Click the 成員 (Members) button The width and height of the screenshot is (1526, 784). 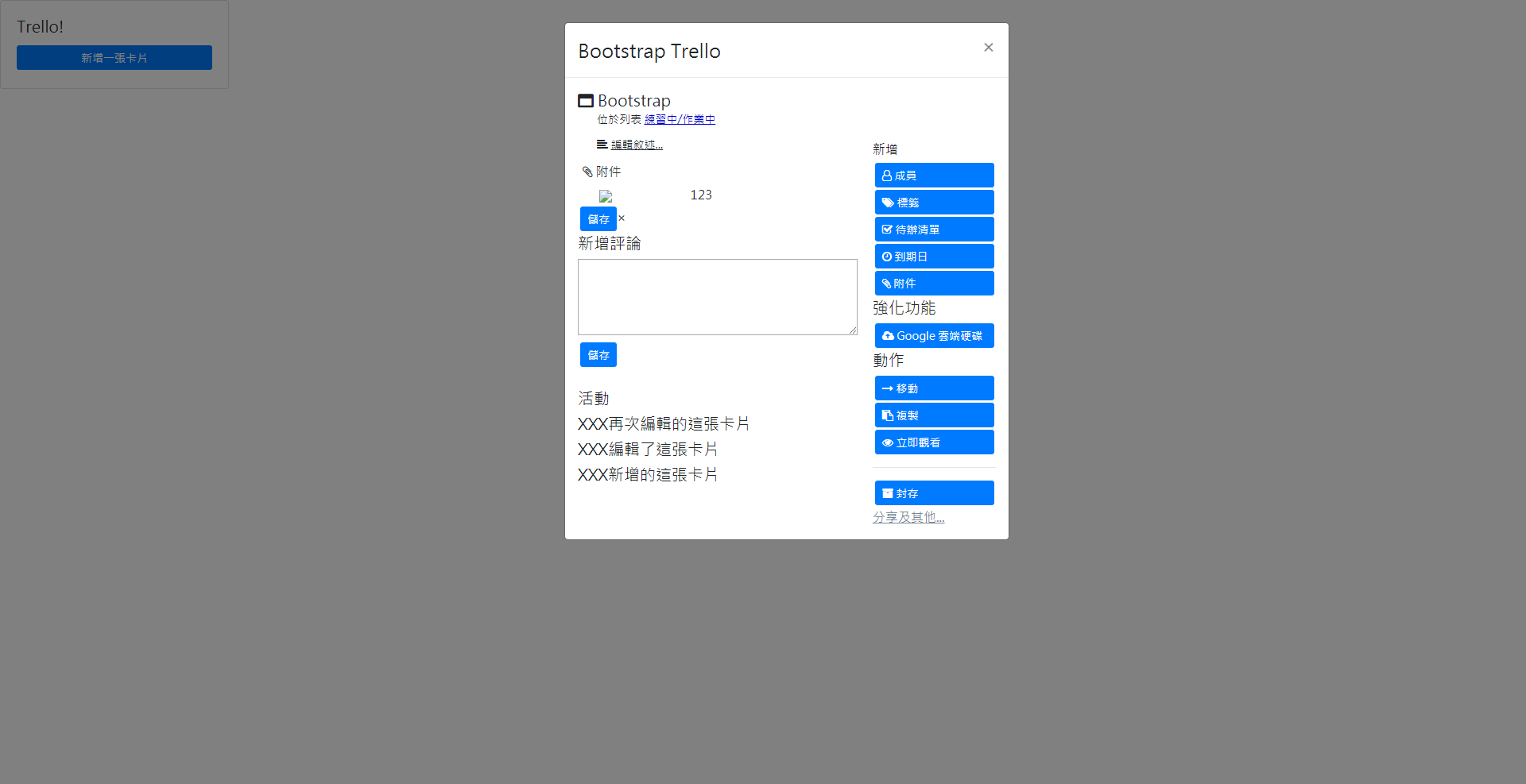[x=934, y=176]
